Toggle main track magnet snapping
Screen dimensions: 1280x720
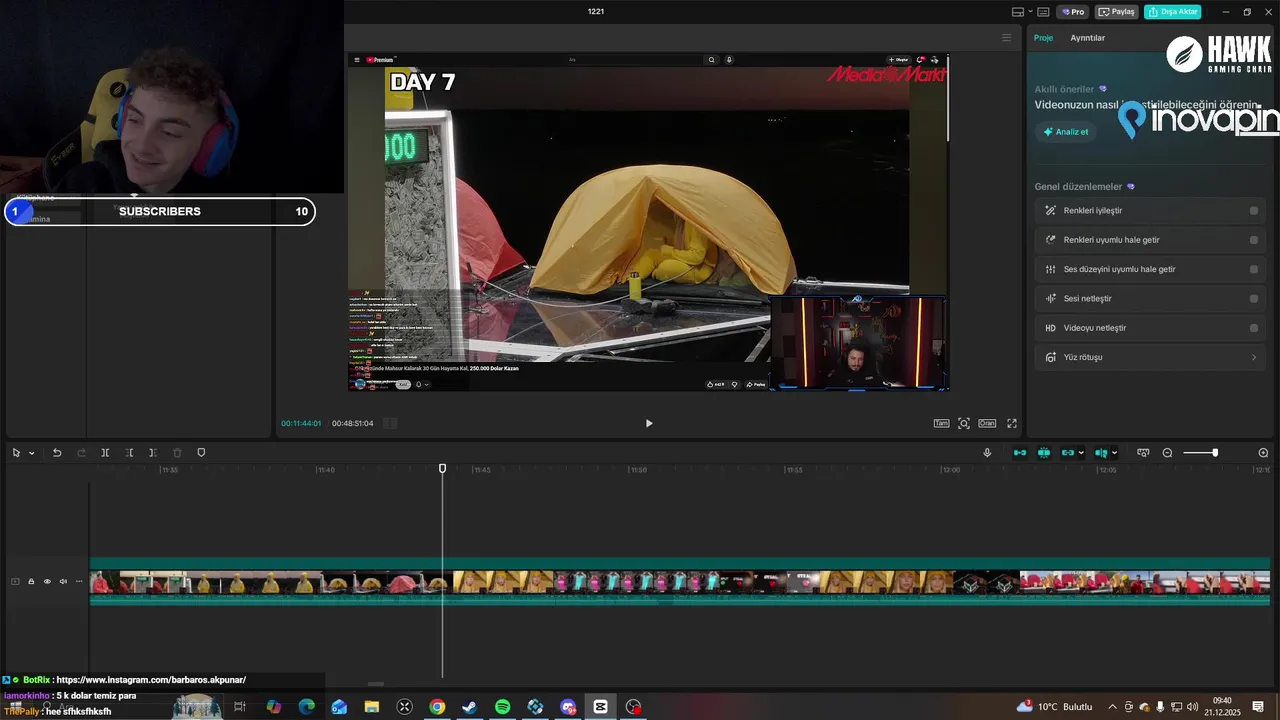1020,453
